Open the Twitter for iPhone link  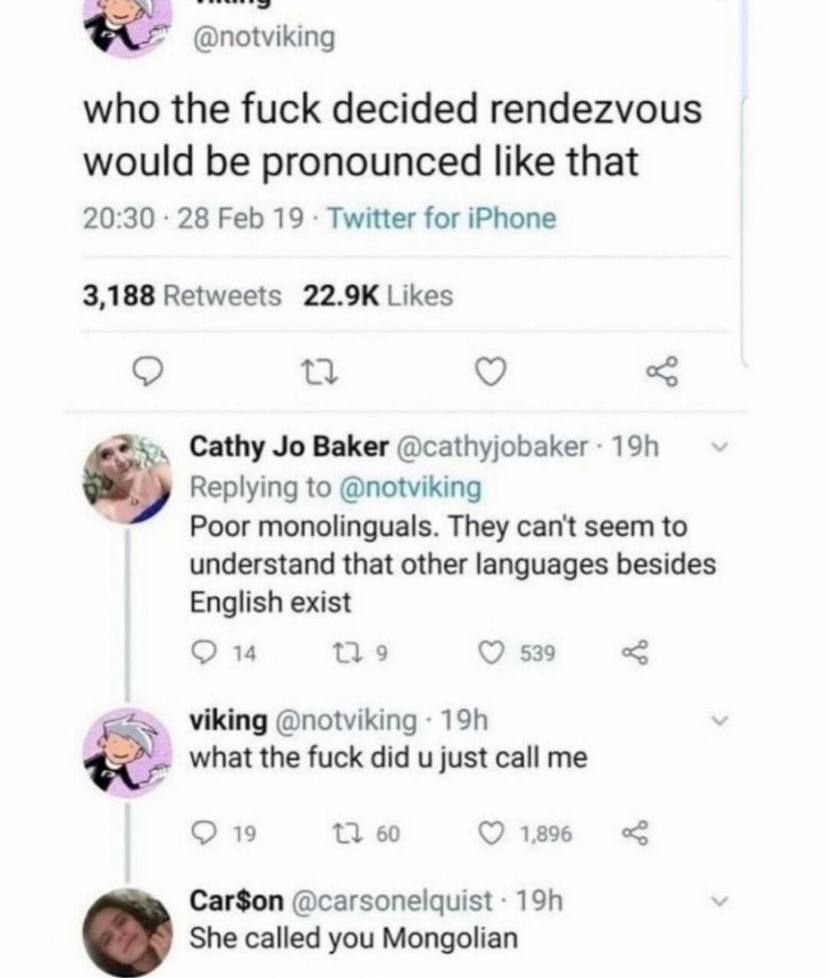pyautogui.click(x=441, y=218)
